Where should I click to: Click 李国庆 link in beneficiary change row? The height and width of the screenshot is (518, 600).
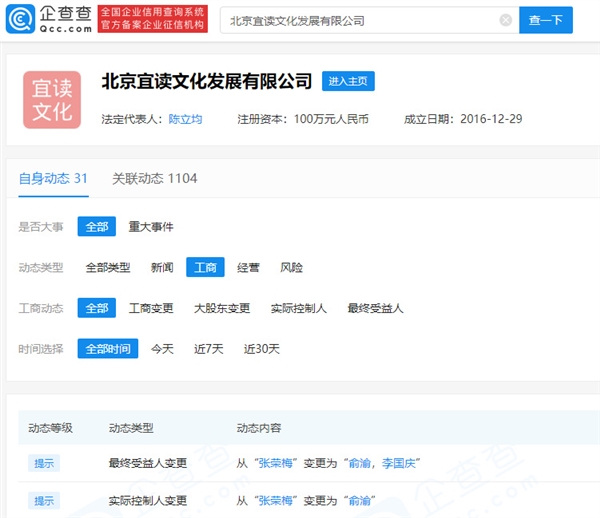coord(400,462)
